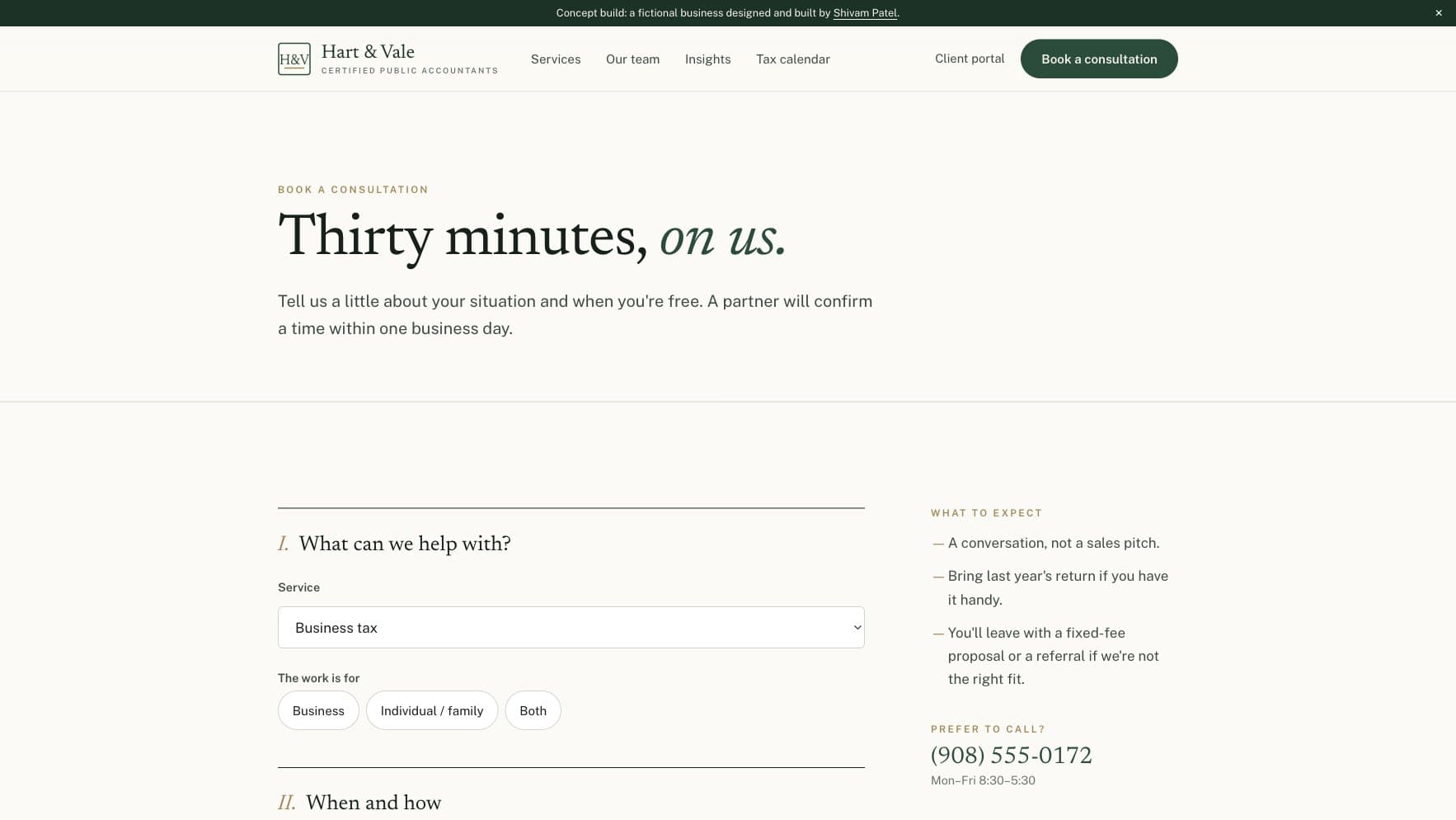
Task: Click the 'WHAT TO EXPECT' label
Action: (x=987, y=513)
